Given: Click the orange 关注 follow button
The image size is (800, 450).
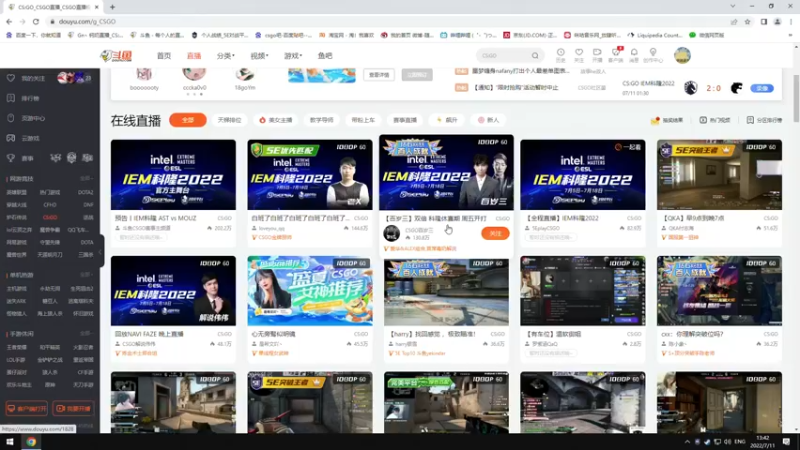Looking at the screenshot, I should [495, 233].
